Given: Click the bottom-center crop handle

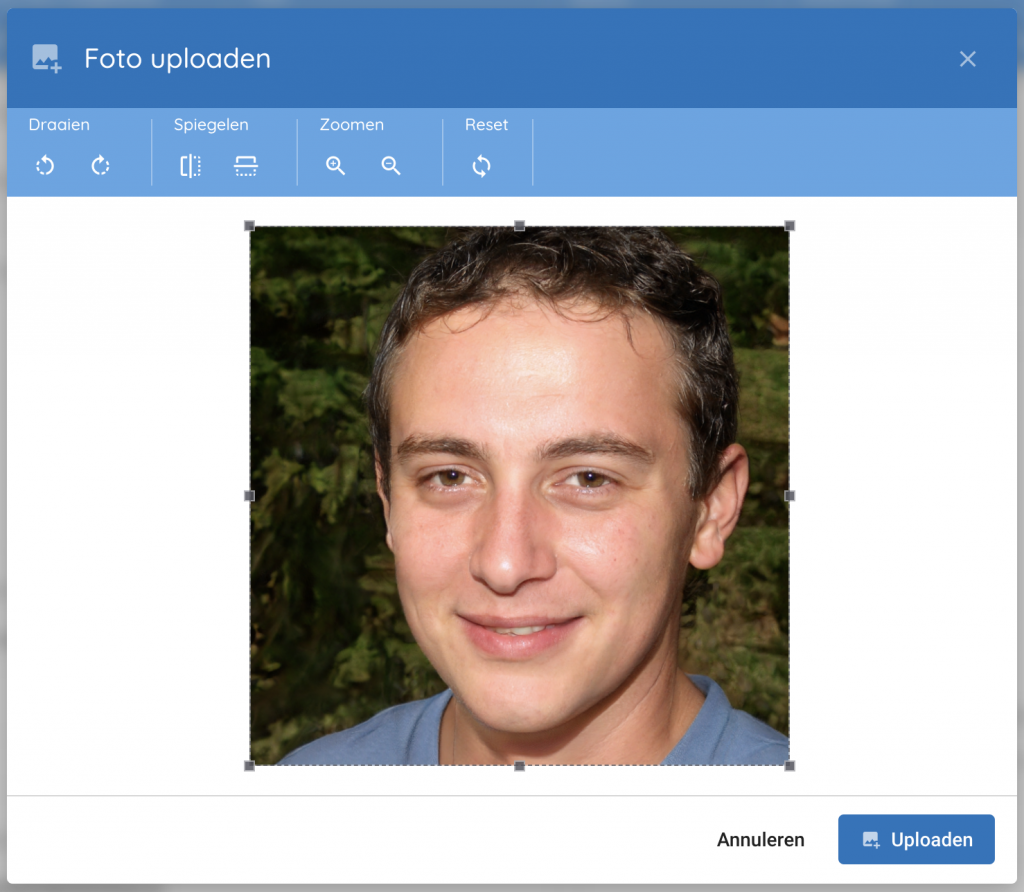Looking at the screenshot, I should tap(519, 766).
